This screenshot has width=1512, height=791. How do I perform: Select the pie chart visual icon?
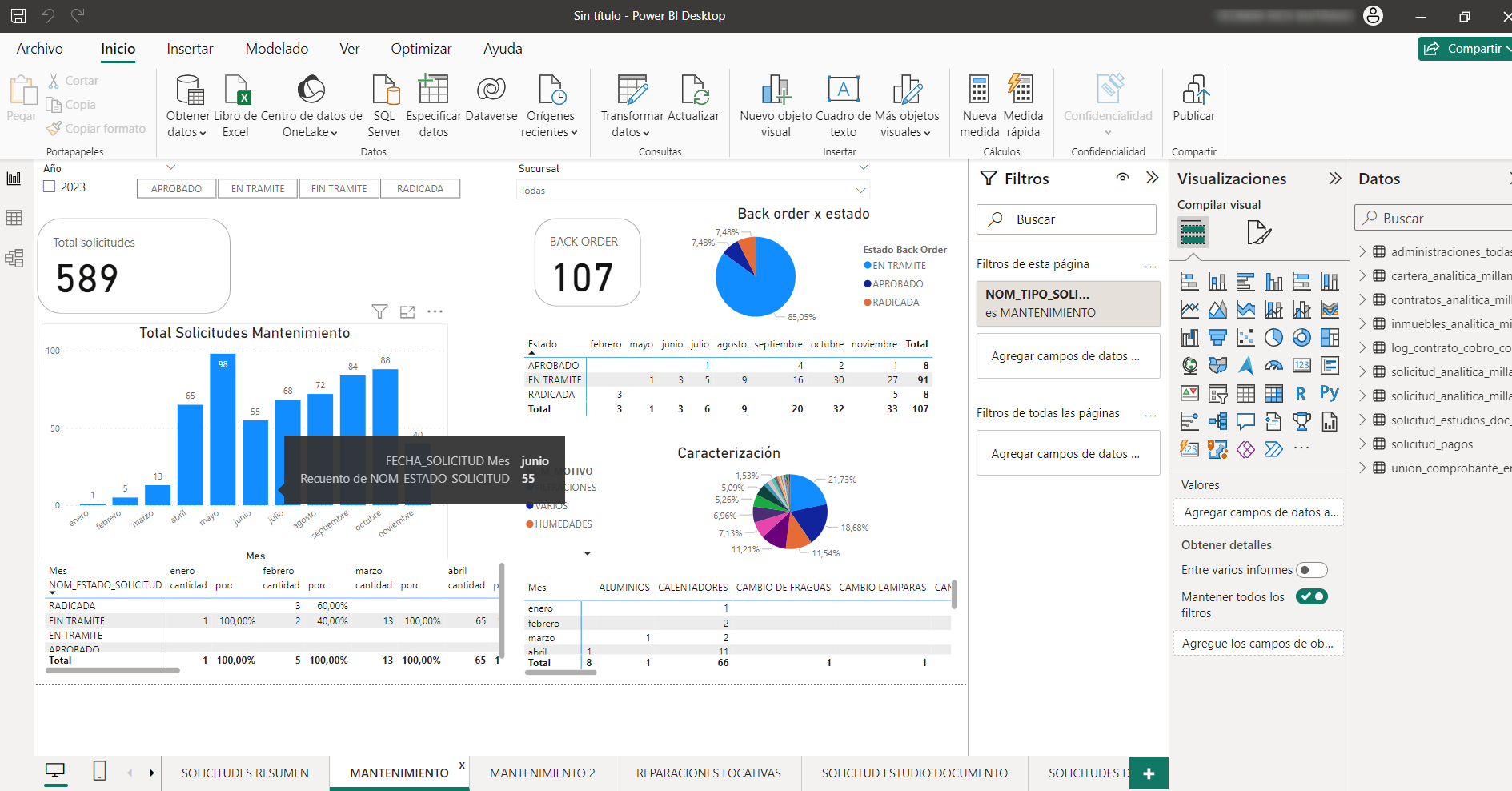click(x=1273, y=337)
